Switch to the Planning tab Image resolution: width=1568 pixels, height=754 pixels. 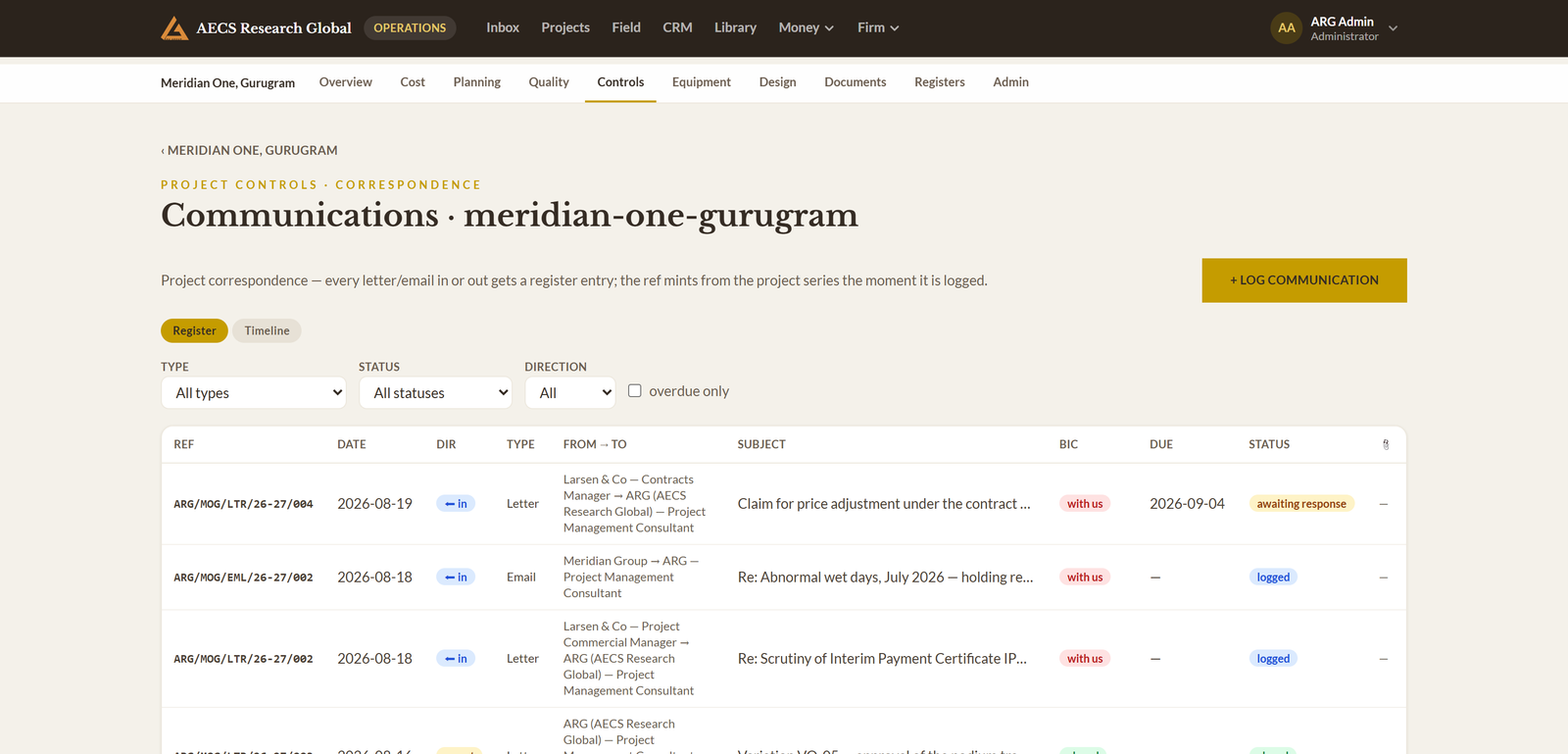pyautogui.click(x=477, y=82)
